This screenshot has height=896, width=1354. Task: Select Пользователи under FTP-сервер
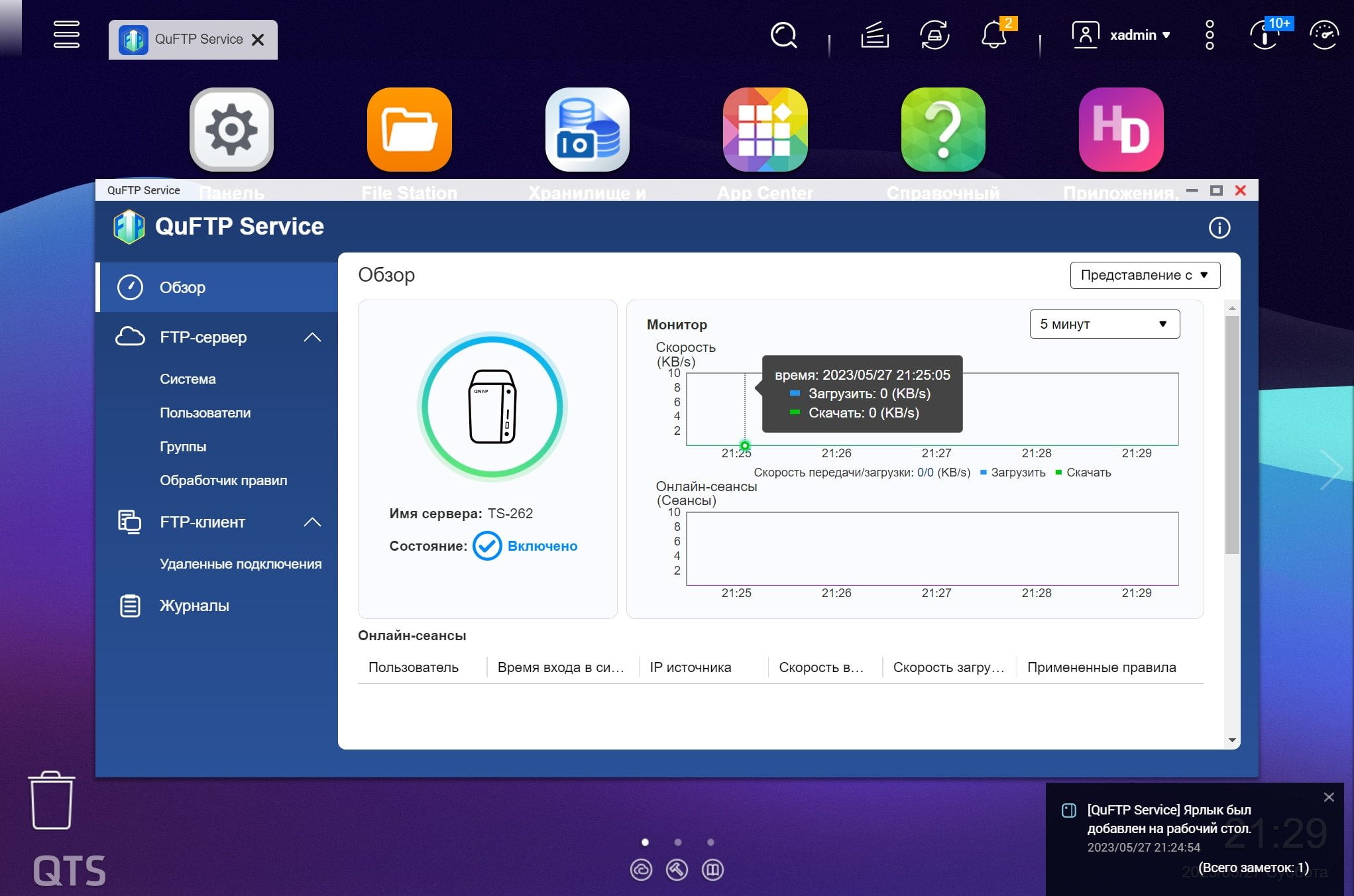205,413
